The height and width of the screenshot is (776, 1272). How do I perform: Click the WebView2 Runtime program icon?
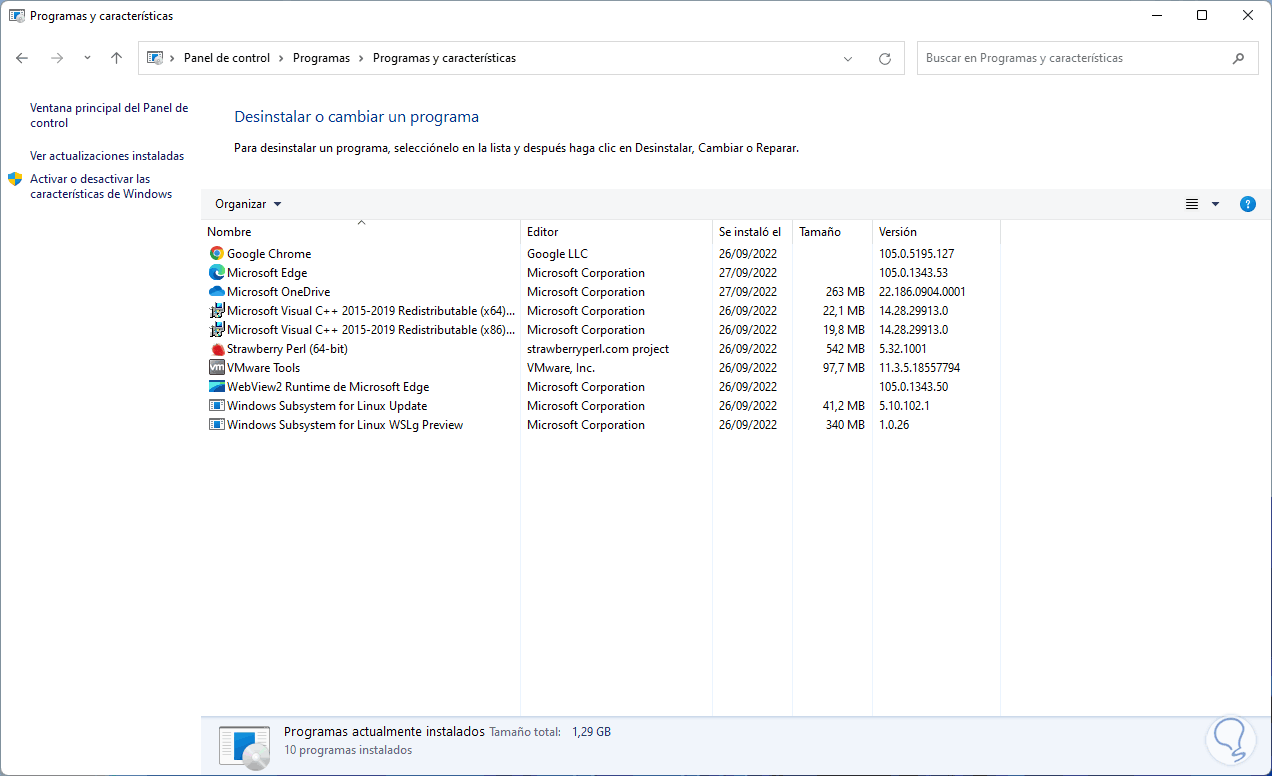pyautogui.click(x=217, y=387)
